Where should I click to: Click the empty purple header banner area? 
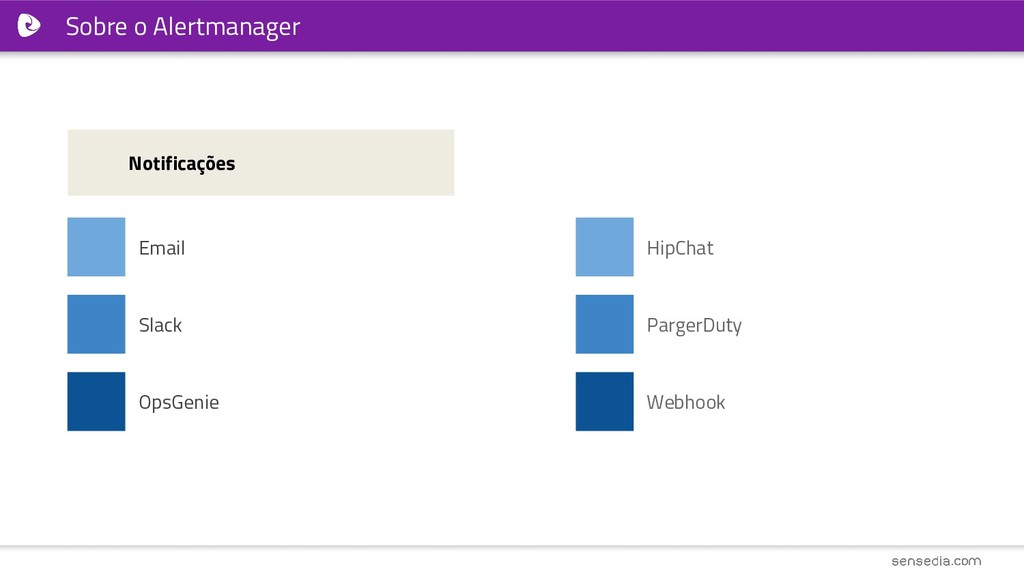653,25
